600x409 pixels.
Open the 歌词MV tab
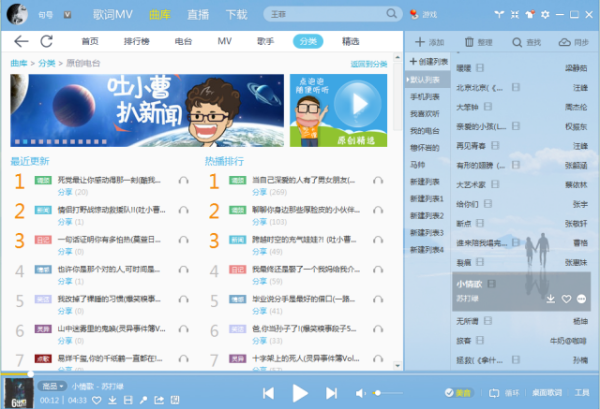coord(113,15)
